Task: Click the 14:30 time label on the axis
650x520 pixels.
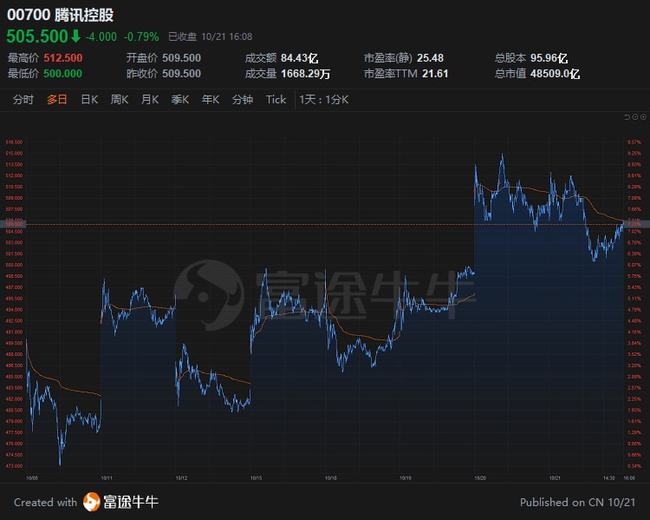Action: [x=609, y=478]
